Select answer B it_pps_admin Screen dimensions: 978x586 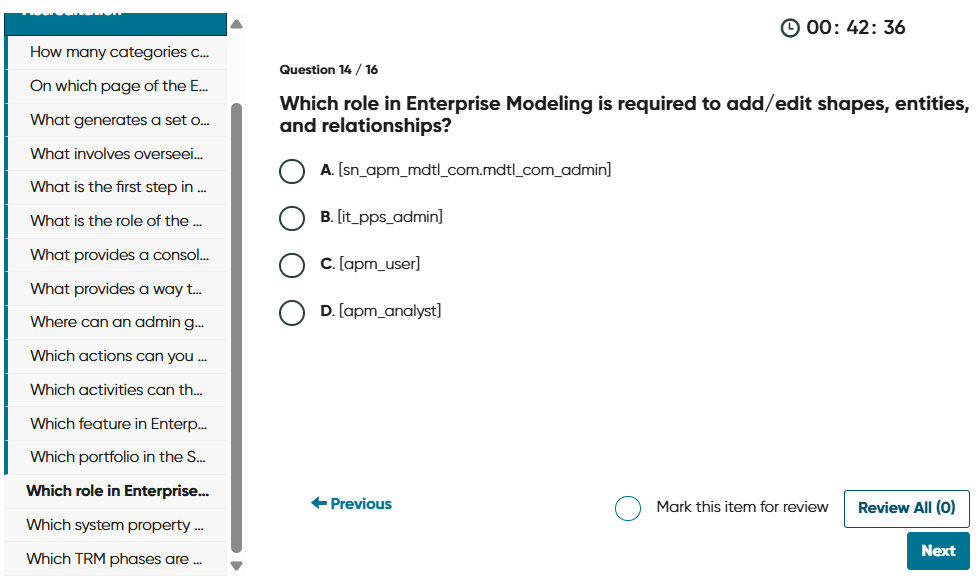(291, 218)
